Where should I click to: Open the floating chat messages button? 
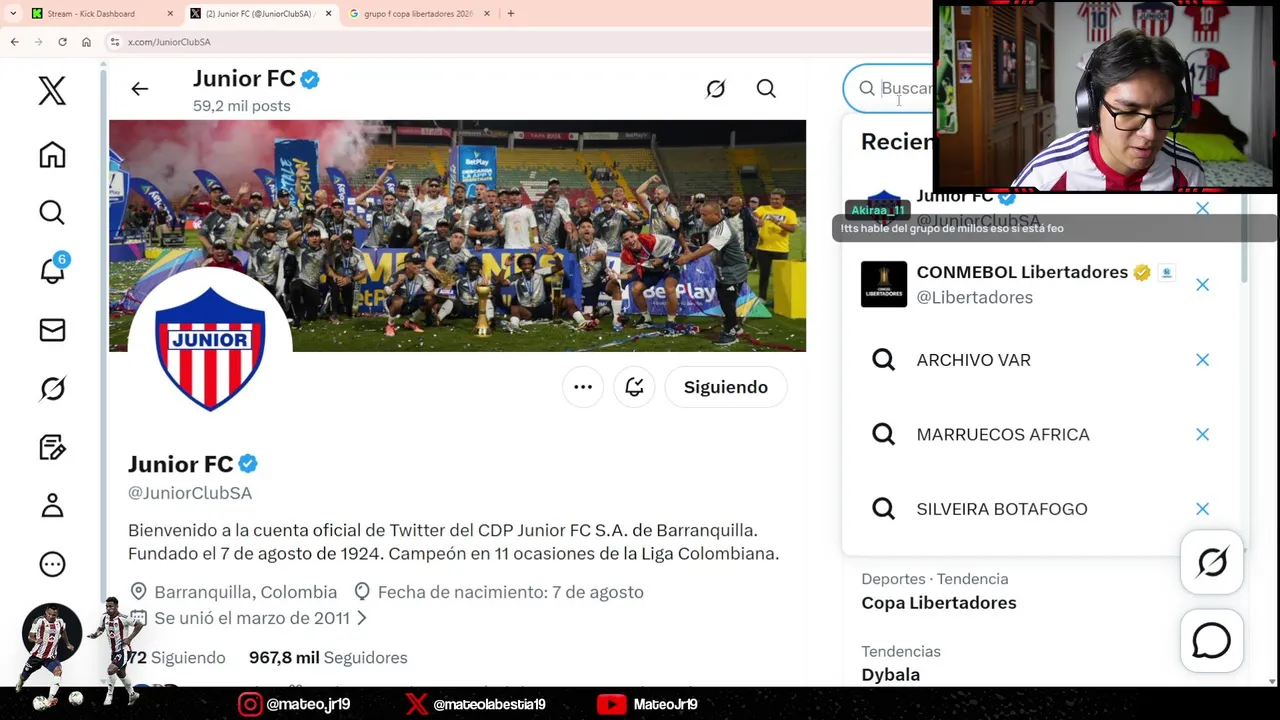click(1212, 641)
